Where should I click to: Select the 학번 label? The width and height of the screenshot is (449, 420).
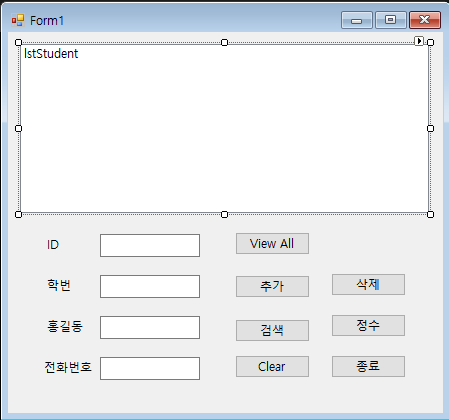point(59,285)
